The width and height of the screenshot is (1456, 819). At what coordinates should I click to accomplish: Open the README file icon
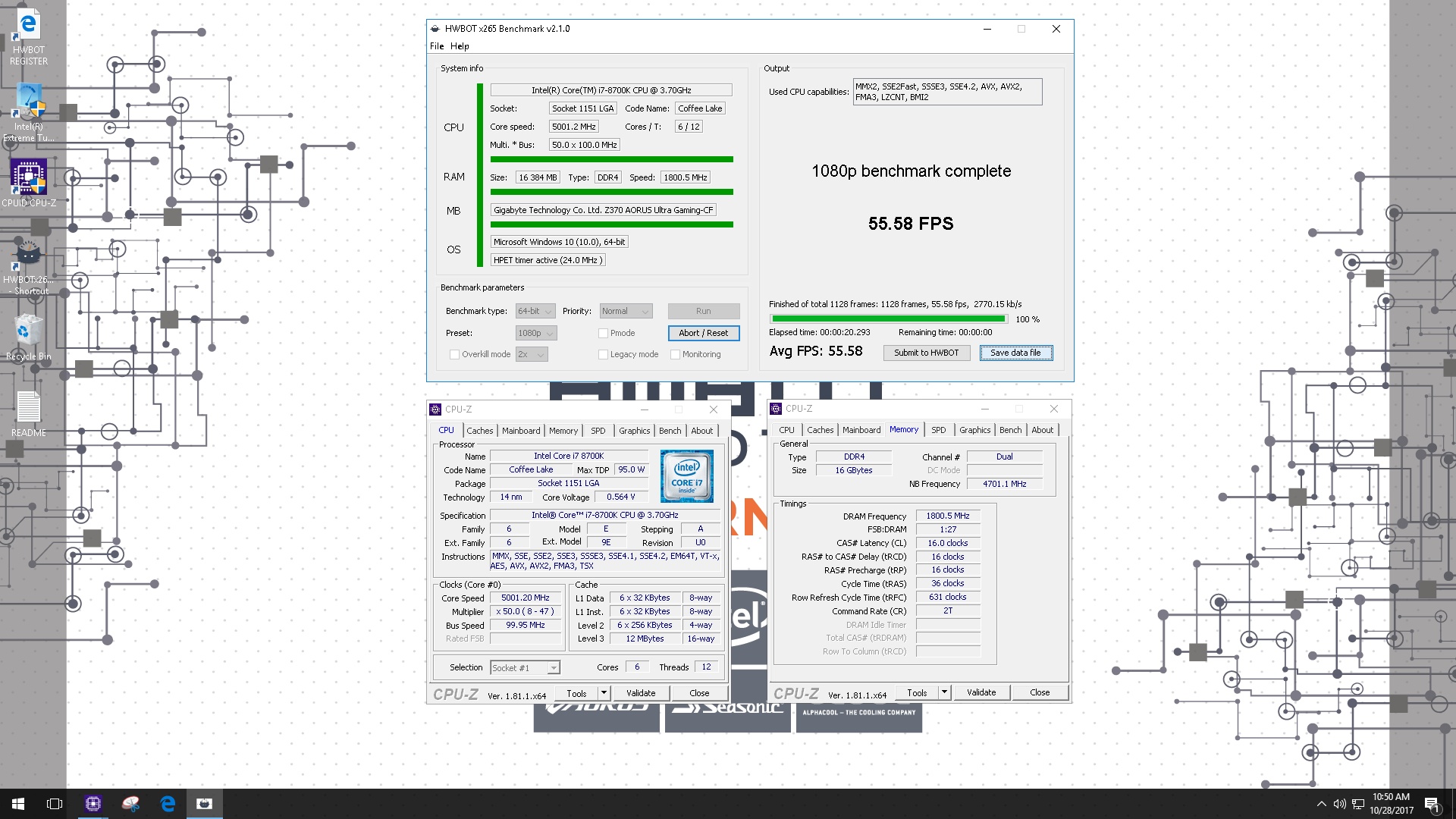[28, 414]
